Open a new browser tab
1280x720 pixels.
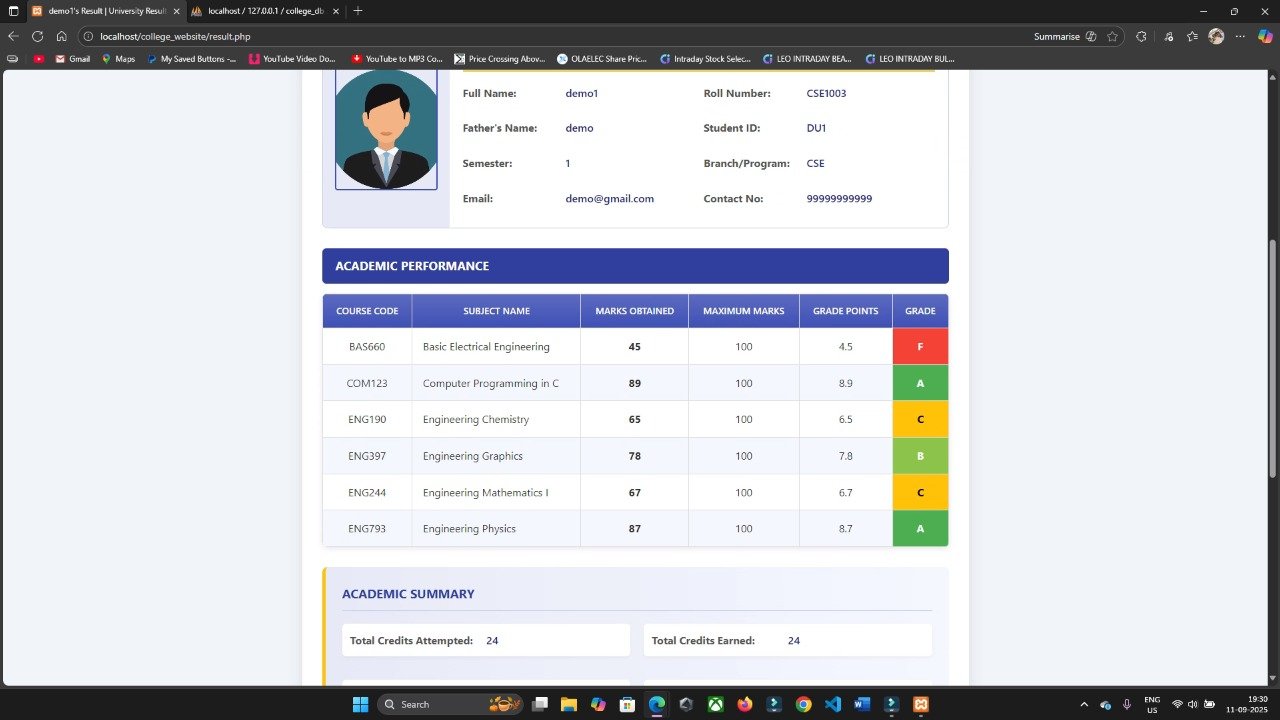coord(358,11)
